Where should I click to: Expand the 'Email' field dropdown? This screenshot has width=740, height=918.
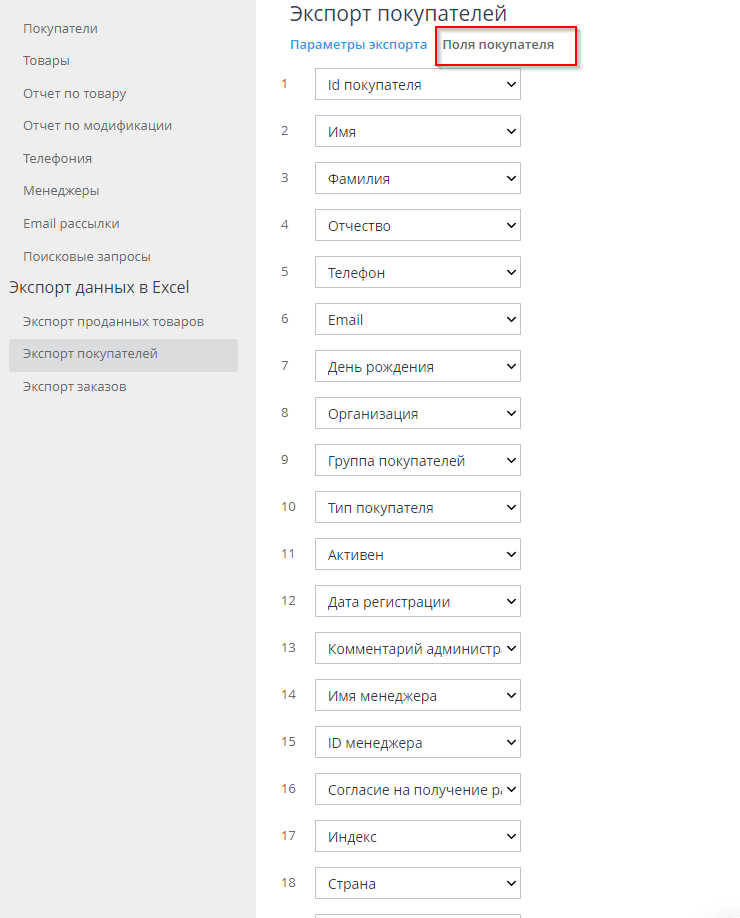(x=417, y=320)
